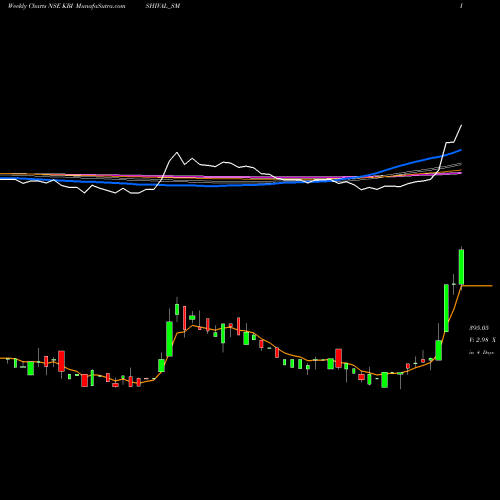Click the tallest green candlestick at far right

[x=462, y=267]
